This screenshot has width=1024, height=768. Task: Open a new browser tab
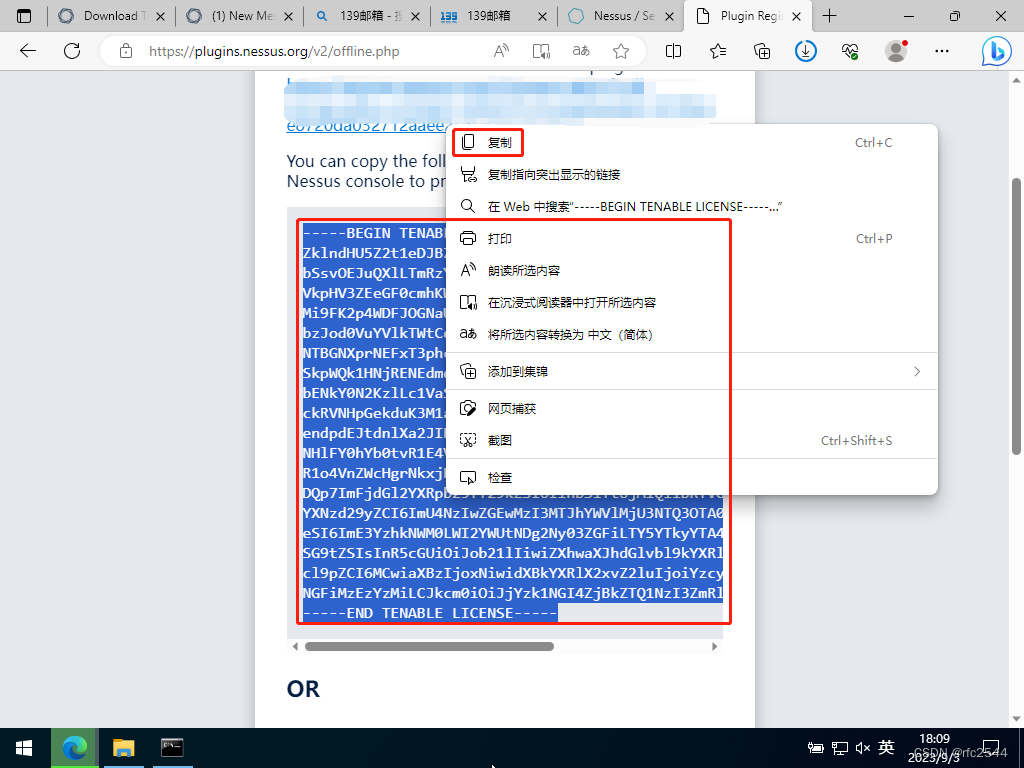[829, 16]
